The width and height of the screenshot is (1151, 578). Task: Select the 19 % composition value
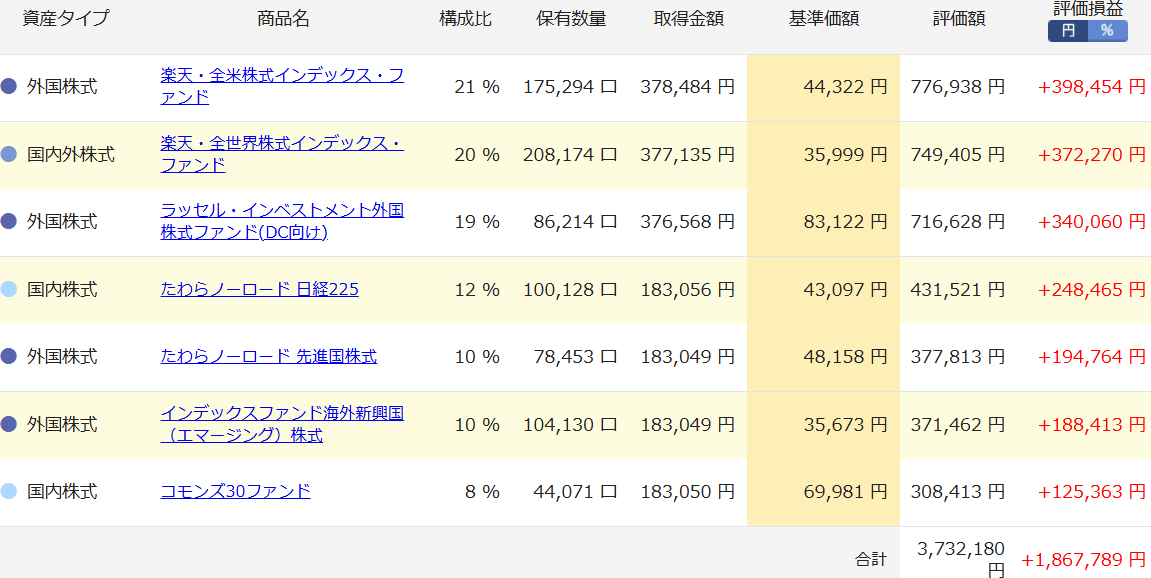click(477, 222)
